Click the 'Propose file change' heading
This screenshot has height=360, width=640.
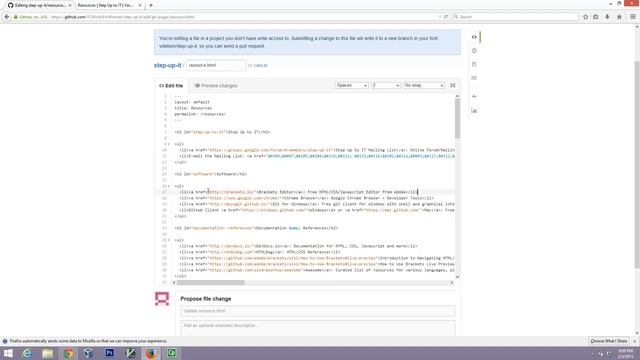(x=206, y=299)
